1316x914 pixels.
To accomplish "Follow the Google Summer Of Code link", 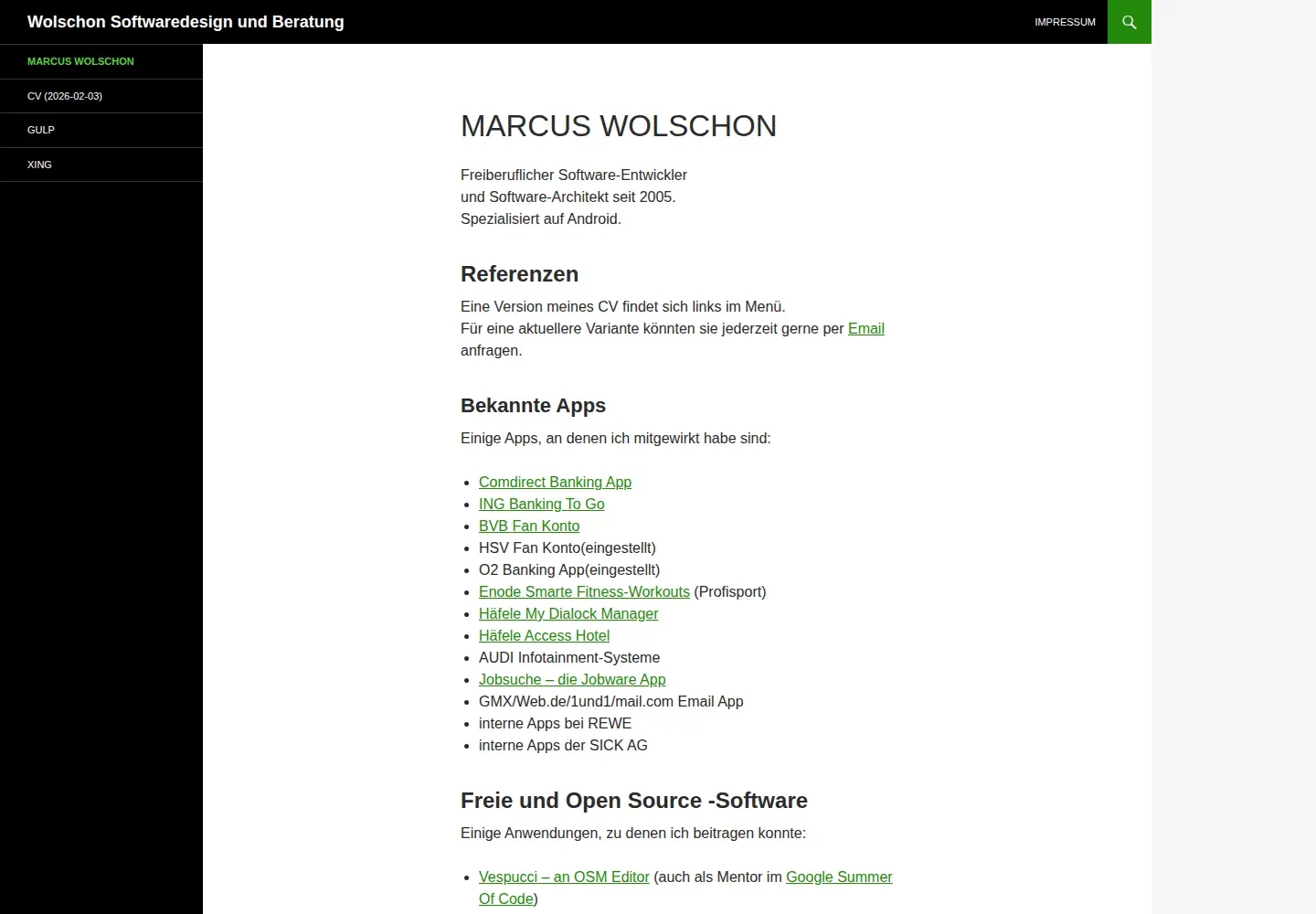I will pyautogui.click(x=839, y=877).
